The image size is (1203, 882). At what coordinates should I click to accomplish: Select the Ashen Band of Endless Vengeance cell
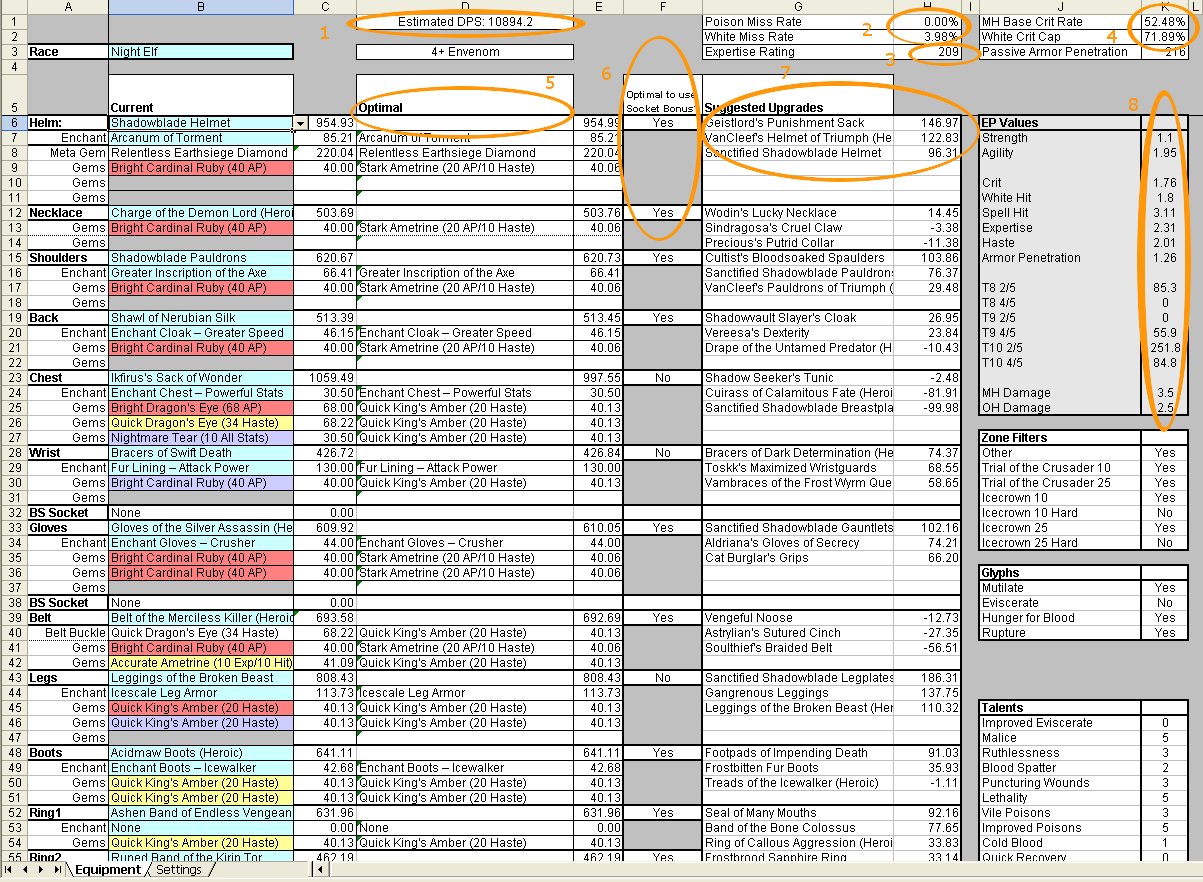point(201,813)
